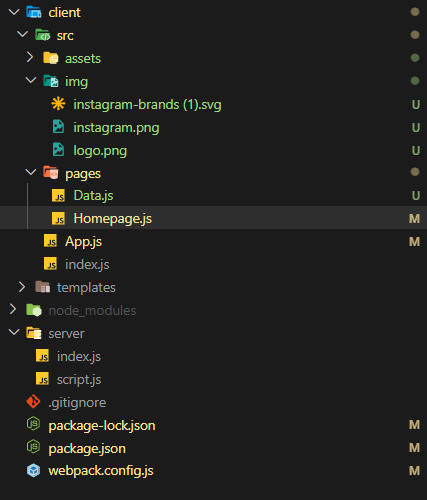This screenshot has height=500, width=427.
Task: Click the Node icon beside package-lock.json
Action: (33, 424)
